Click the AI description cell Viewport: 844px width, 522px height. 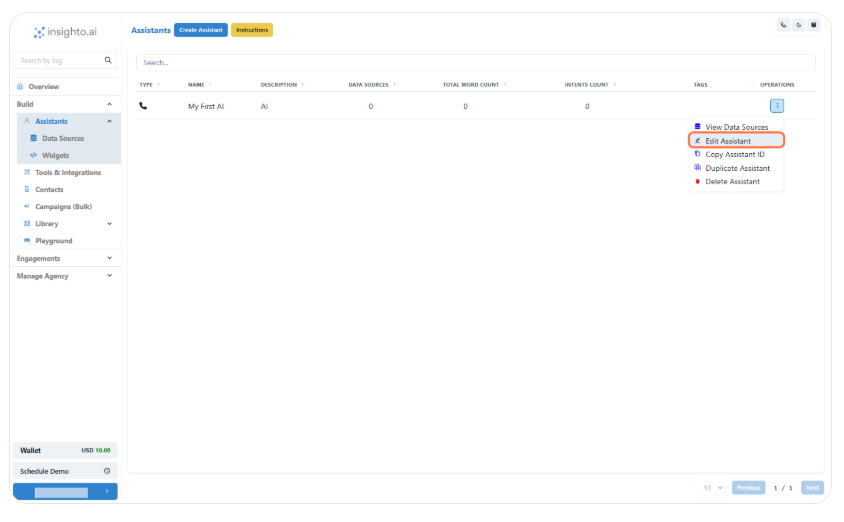tap(264, 106)
